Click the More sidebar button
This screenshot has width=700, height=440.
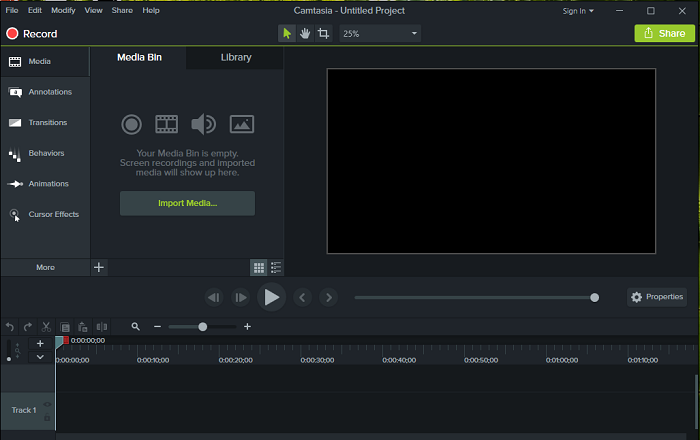46,267
